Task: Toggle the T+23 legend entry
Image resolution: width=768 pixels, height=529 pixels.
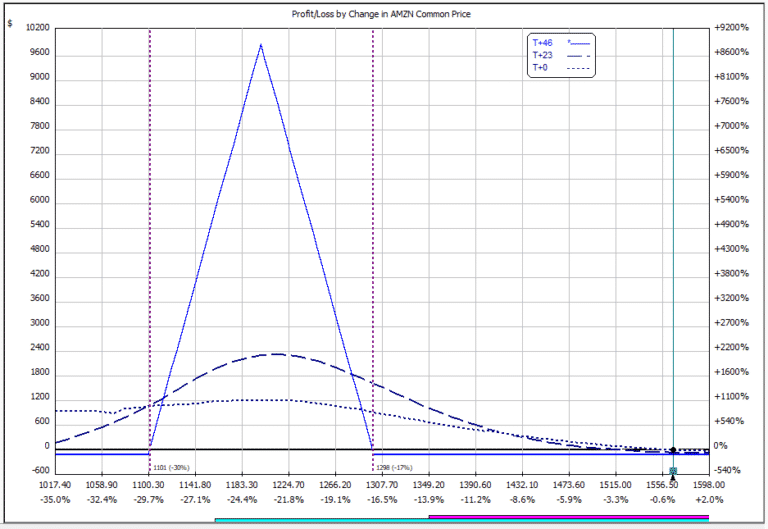Action: (543, 55)
